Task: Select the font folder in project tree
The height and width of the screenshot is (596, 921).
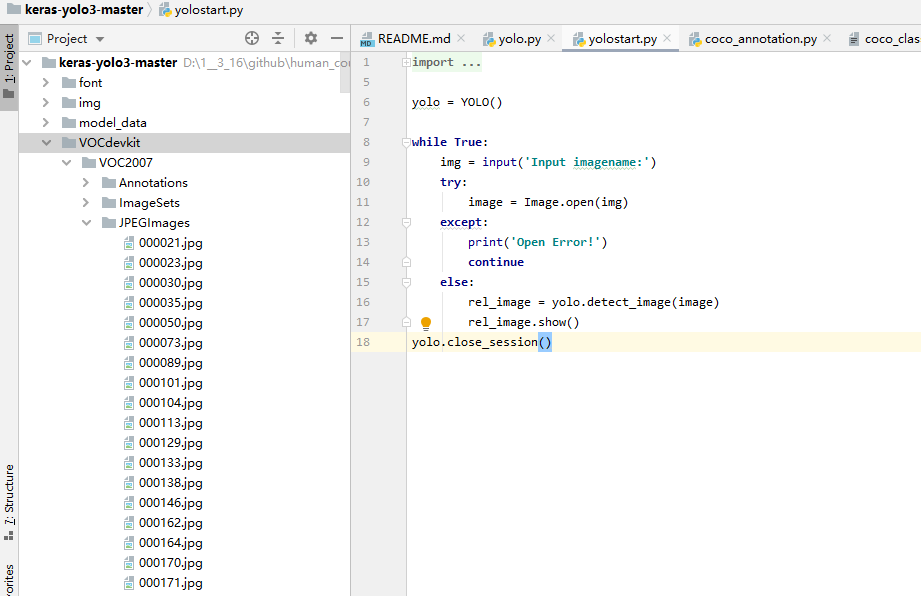Action: tap(90, 83)
